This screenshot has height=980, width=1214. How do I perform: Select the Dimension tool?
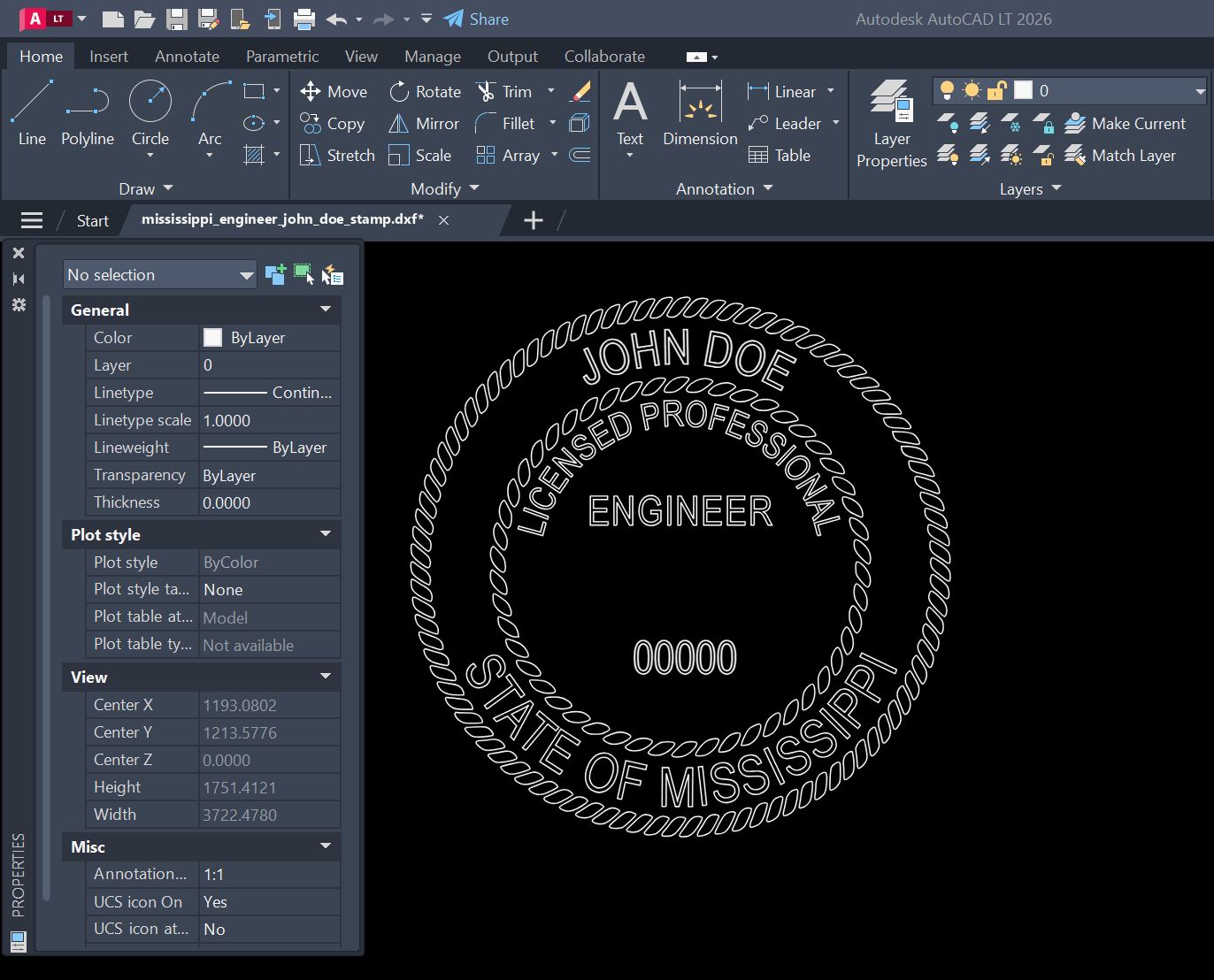700,113
